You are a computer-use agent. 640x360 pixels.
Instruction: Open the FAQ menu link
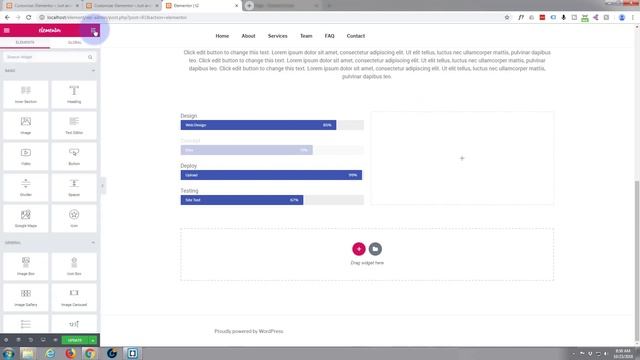329,36
